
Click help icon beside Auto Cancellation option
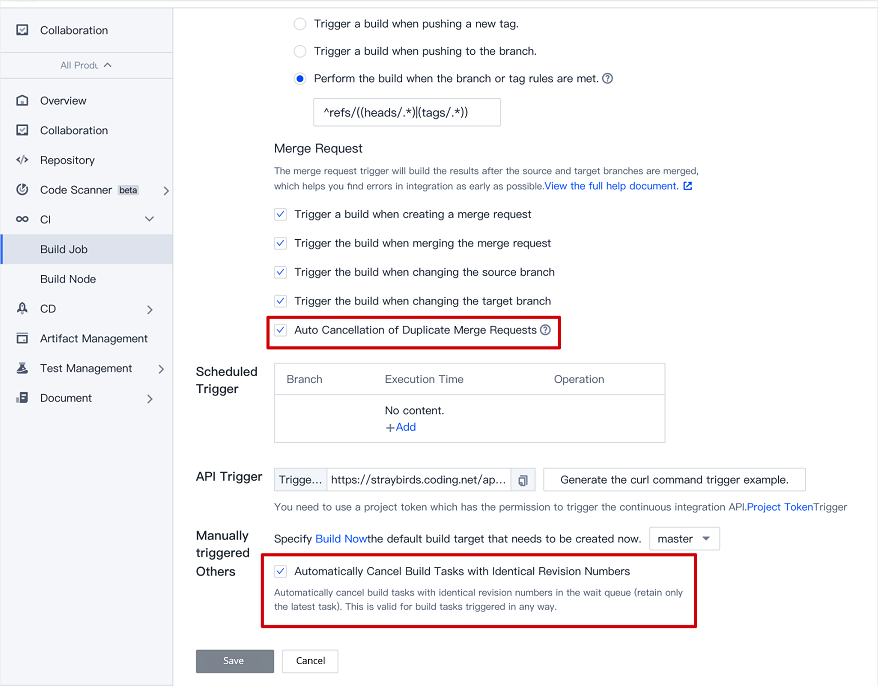point(545,330)
